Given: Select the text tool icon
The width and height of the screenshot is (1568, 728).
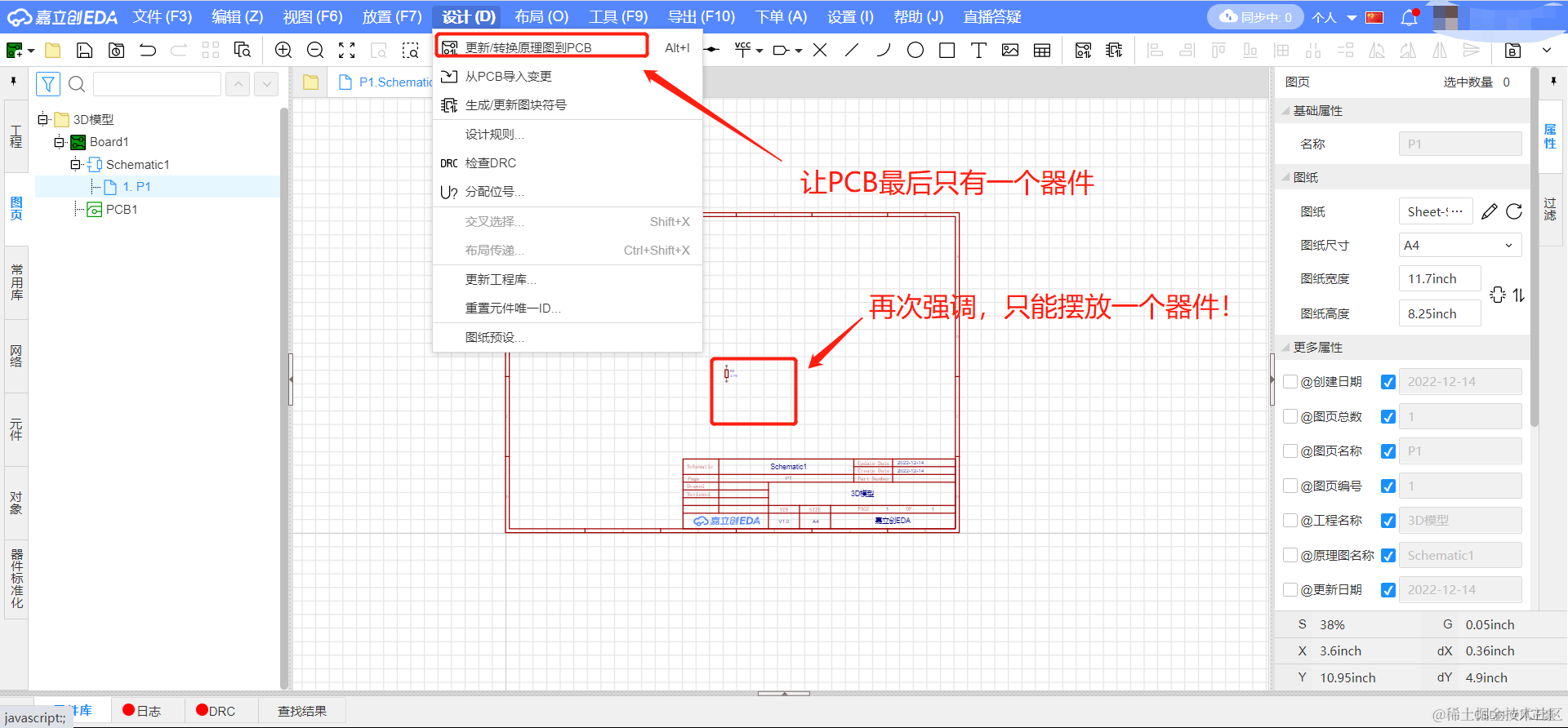Looking at the screenshot, I should click(x=978, y=51).
